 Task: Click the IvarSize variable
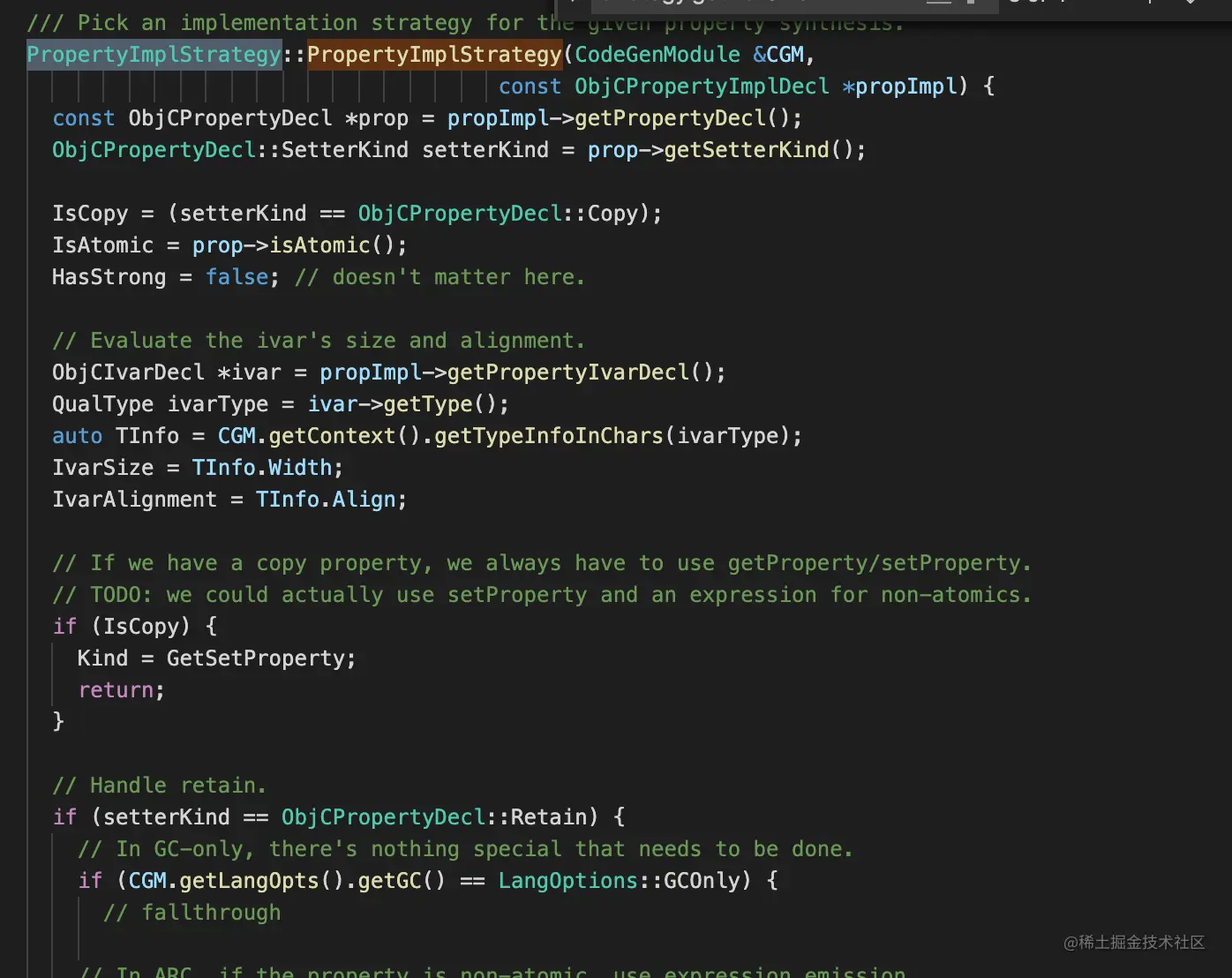(102, 468)
